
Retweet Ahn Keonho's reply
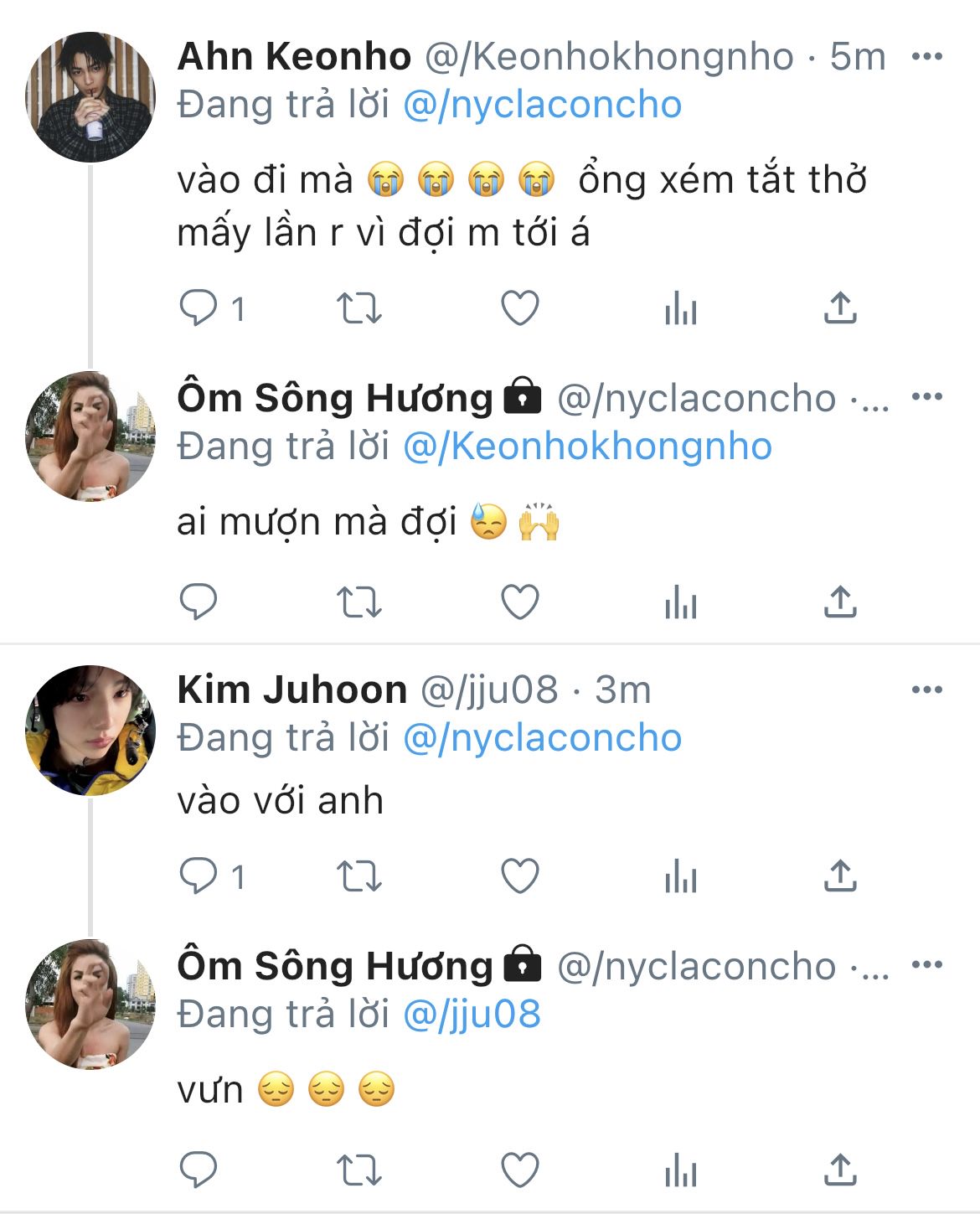point(358,309)
